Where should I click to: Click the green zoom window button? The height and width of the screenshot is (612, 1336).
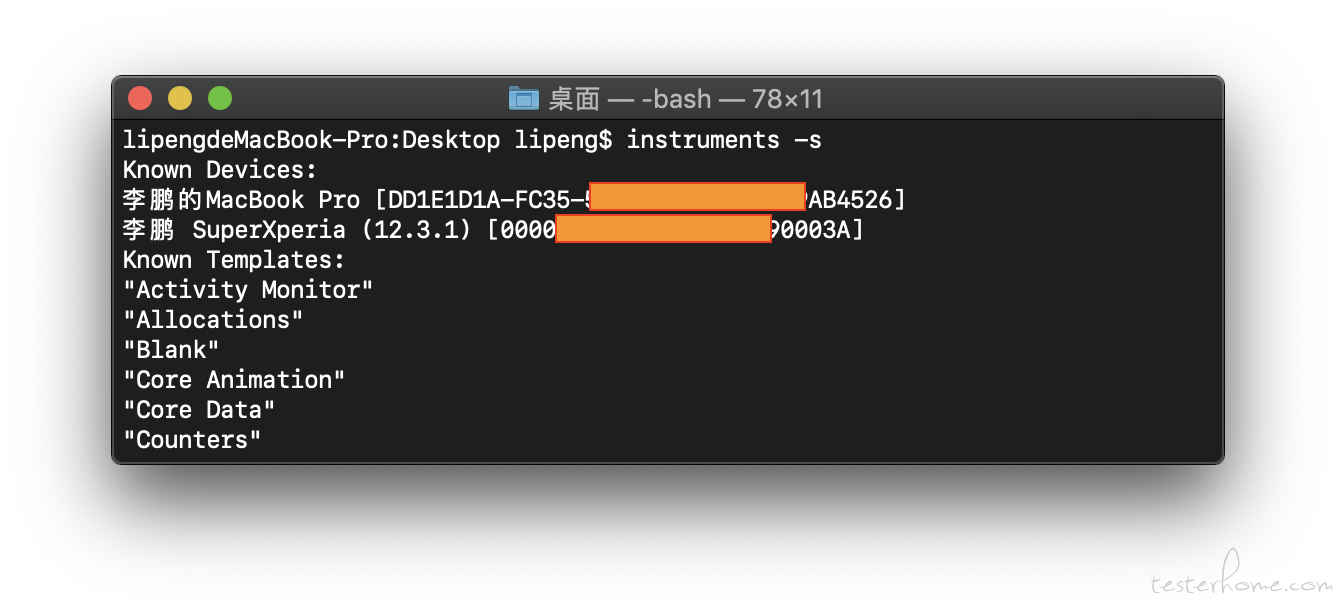tap(220, 98)
